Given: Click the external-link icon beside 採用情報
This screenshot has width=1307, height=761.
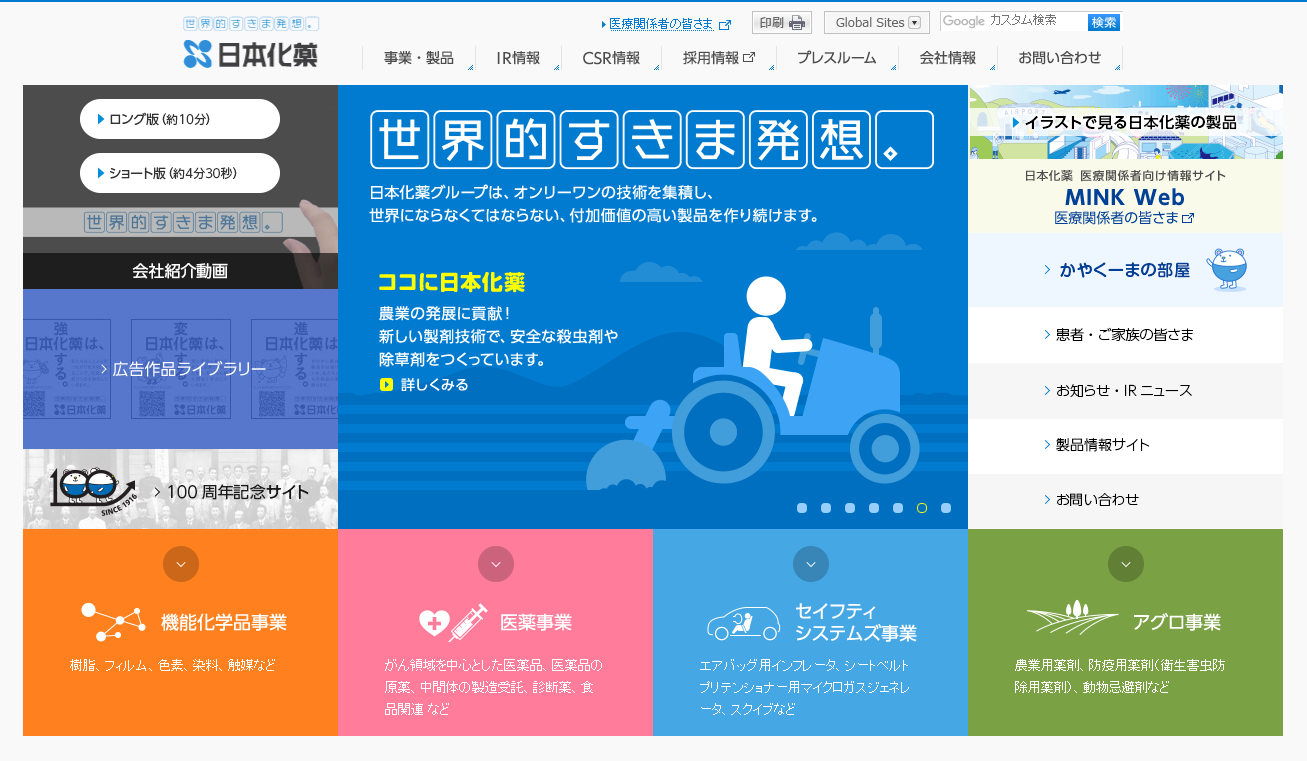Looking at the screenshot, I should click(x=750, y=58).
